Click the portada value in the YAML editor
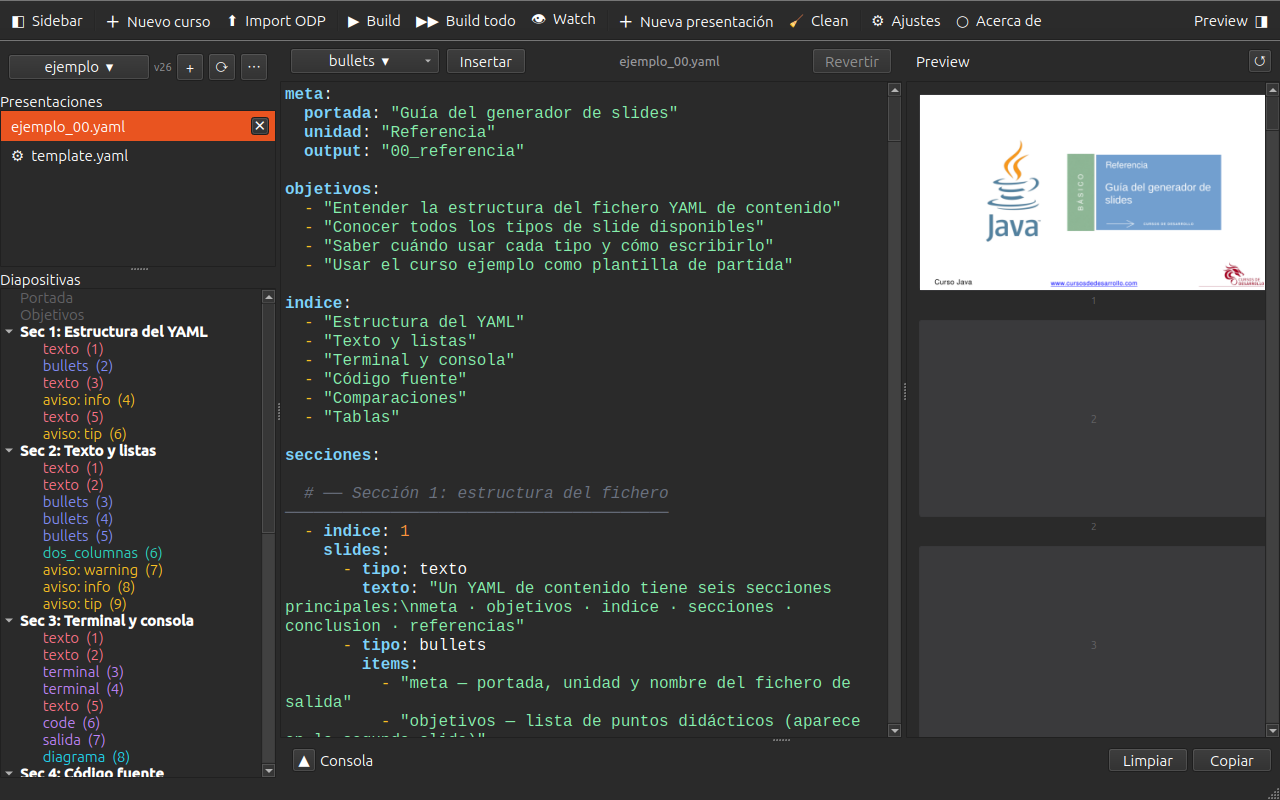Screen dimensions: 1280x800 534,113
